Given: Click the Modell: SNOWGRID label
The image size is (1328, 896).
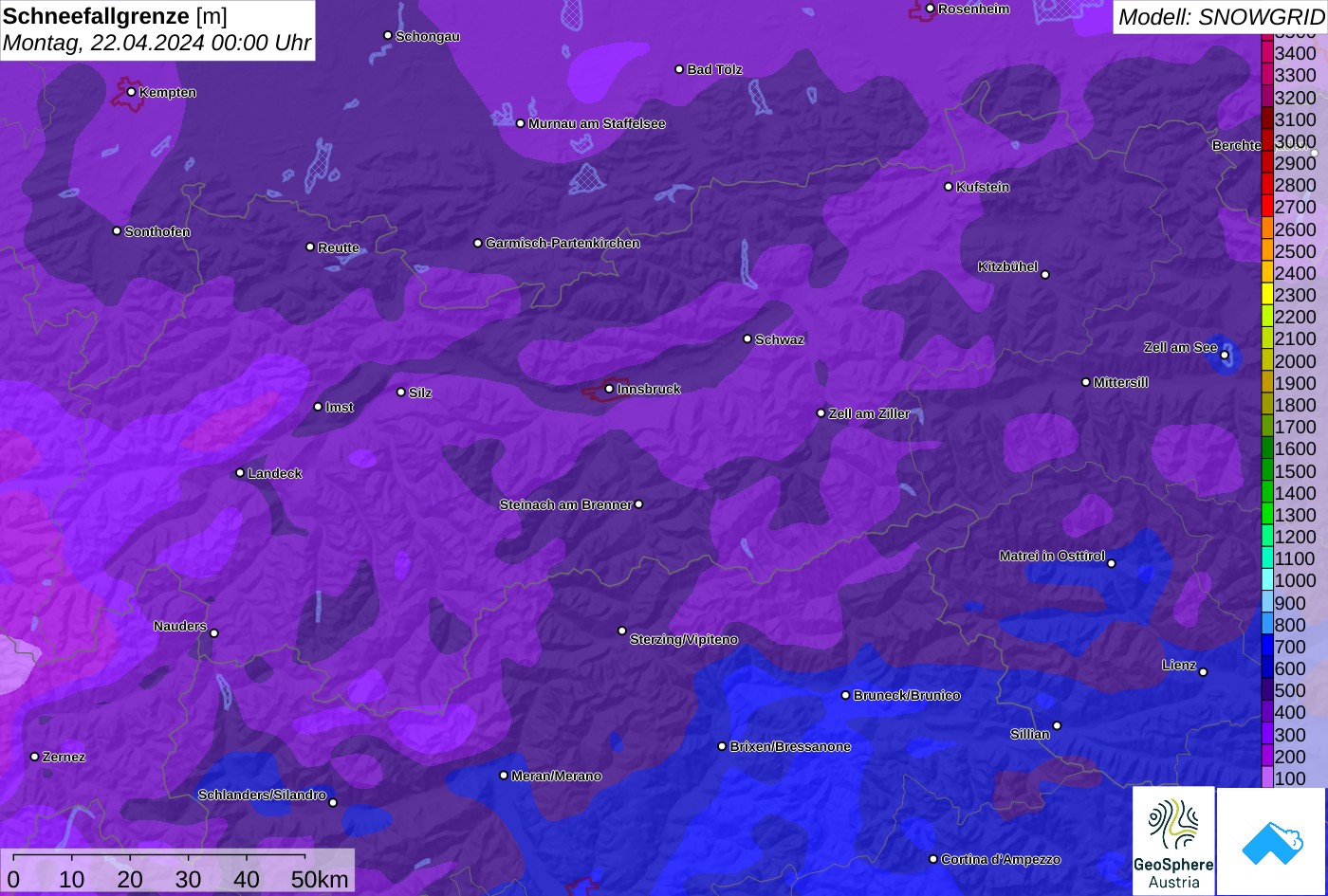Looking at the screenshot, I should click(x=1221, y=17).
